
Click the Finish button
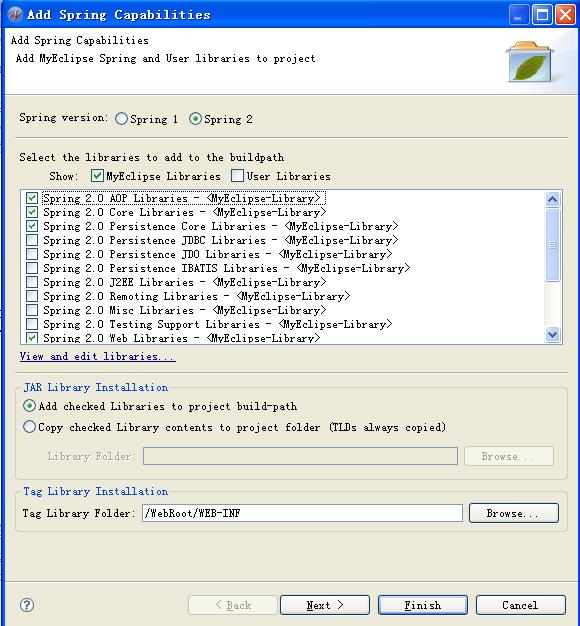(x=423, y=605)
